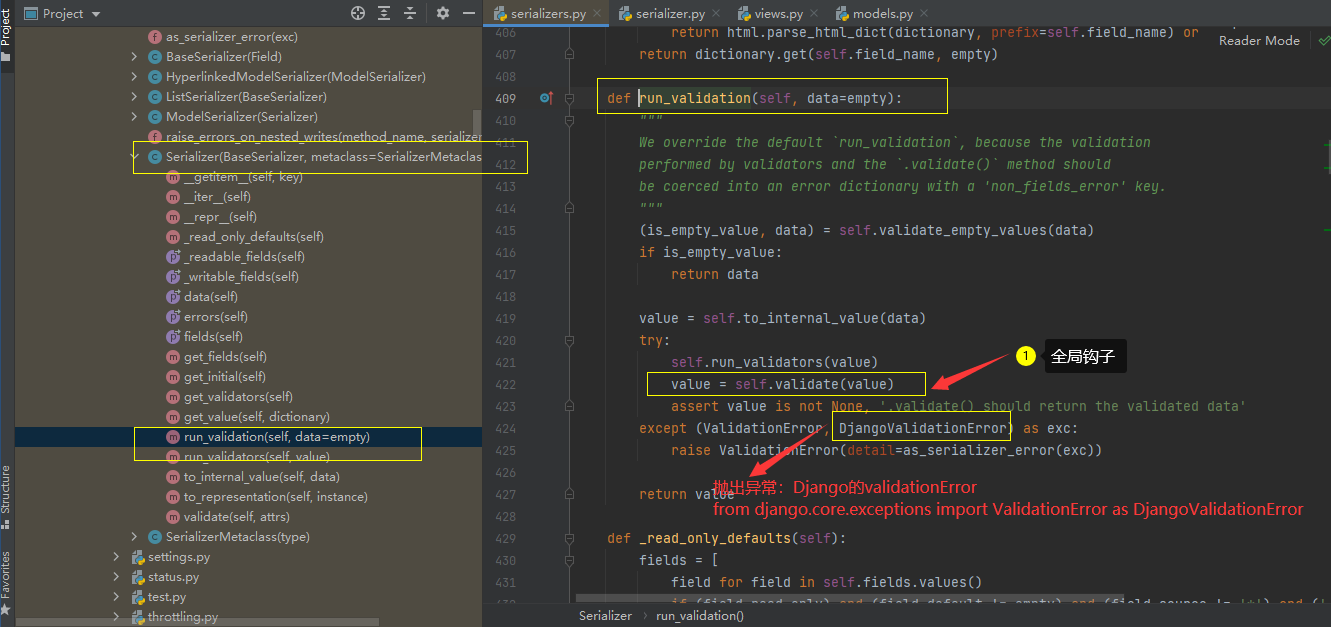
Task: Fold the try block at line 420
Action: point(569,340)
